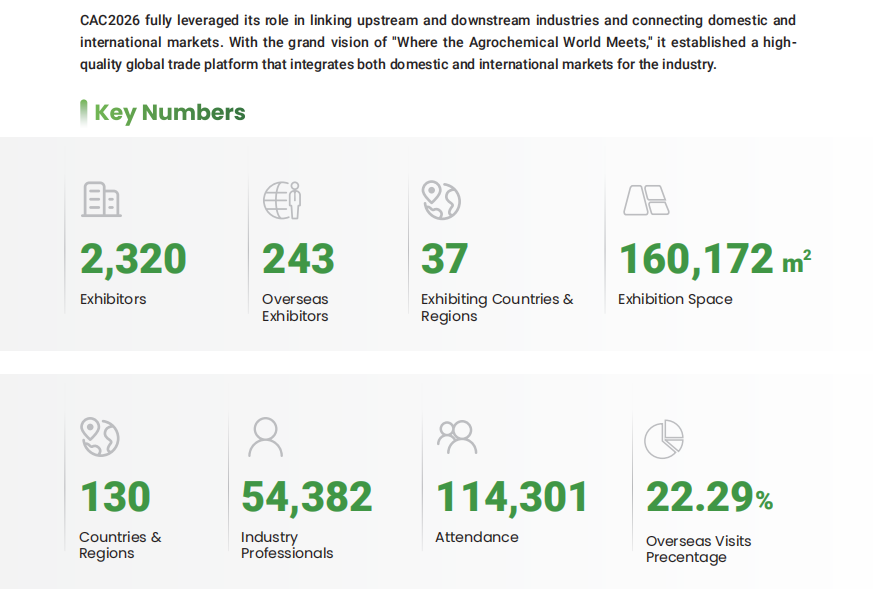
Task: Click the pie chart icon above 22.29%
Action: pyautogui.click(x=664, y=439)
